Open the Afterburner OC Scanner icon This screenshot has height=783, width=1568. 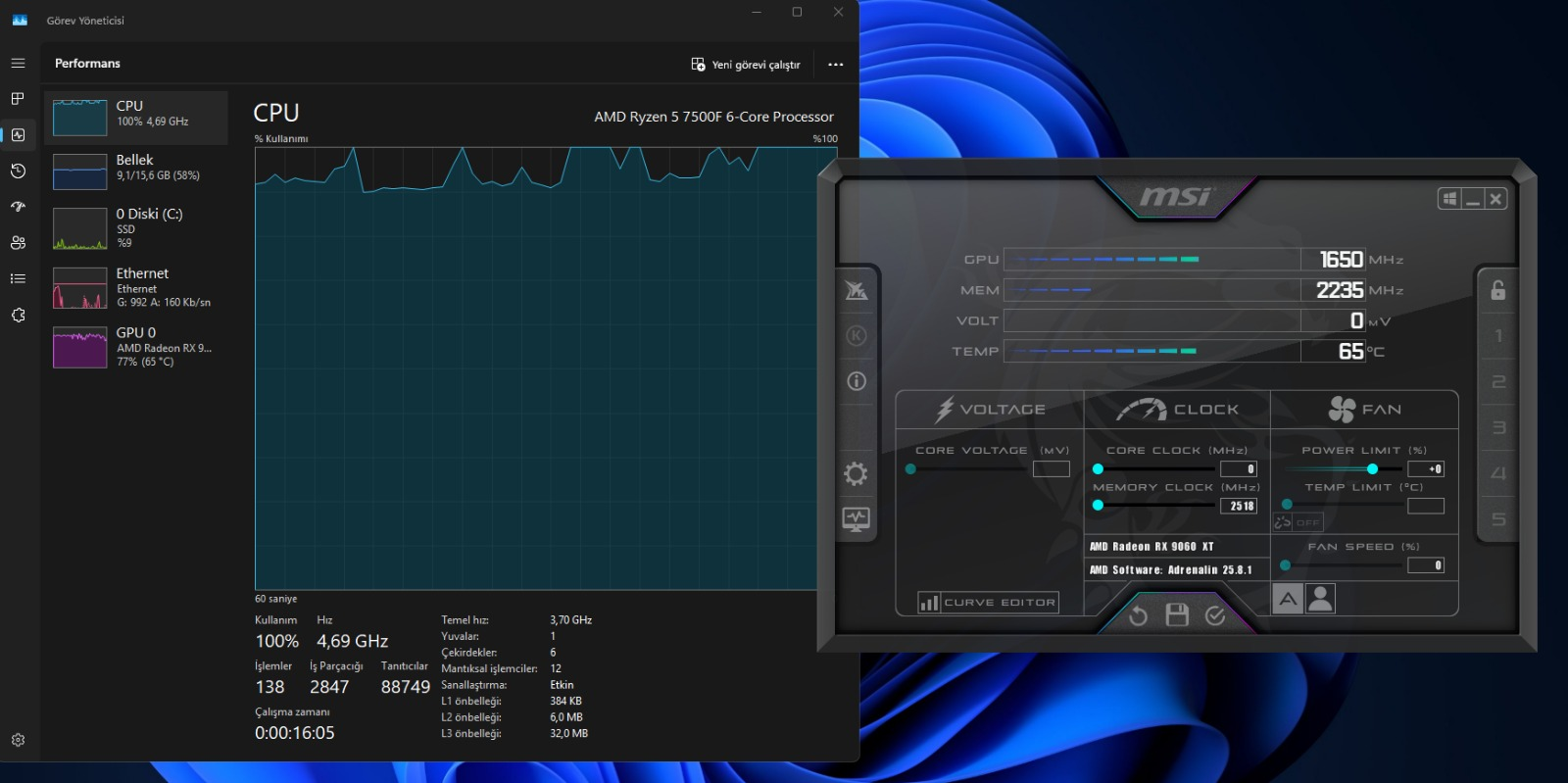tap(856, 290)
